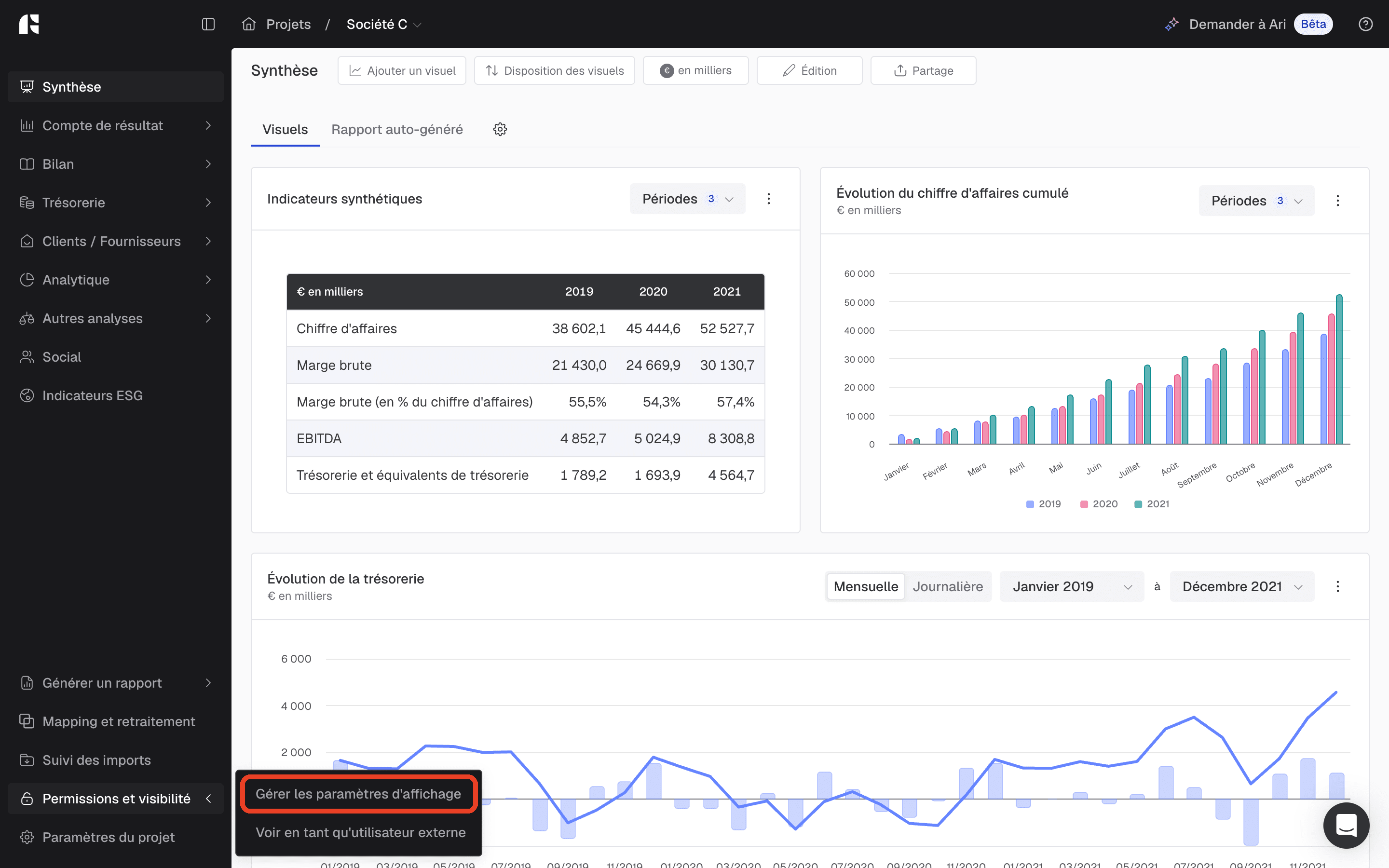The width and height of the screenshot is (1389, 868).
Task: Click the home icon next to Projets
Action: pos(248,24)
